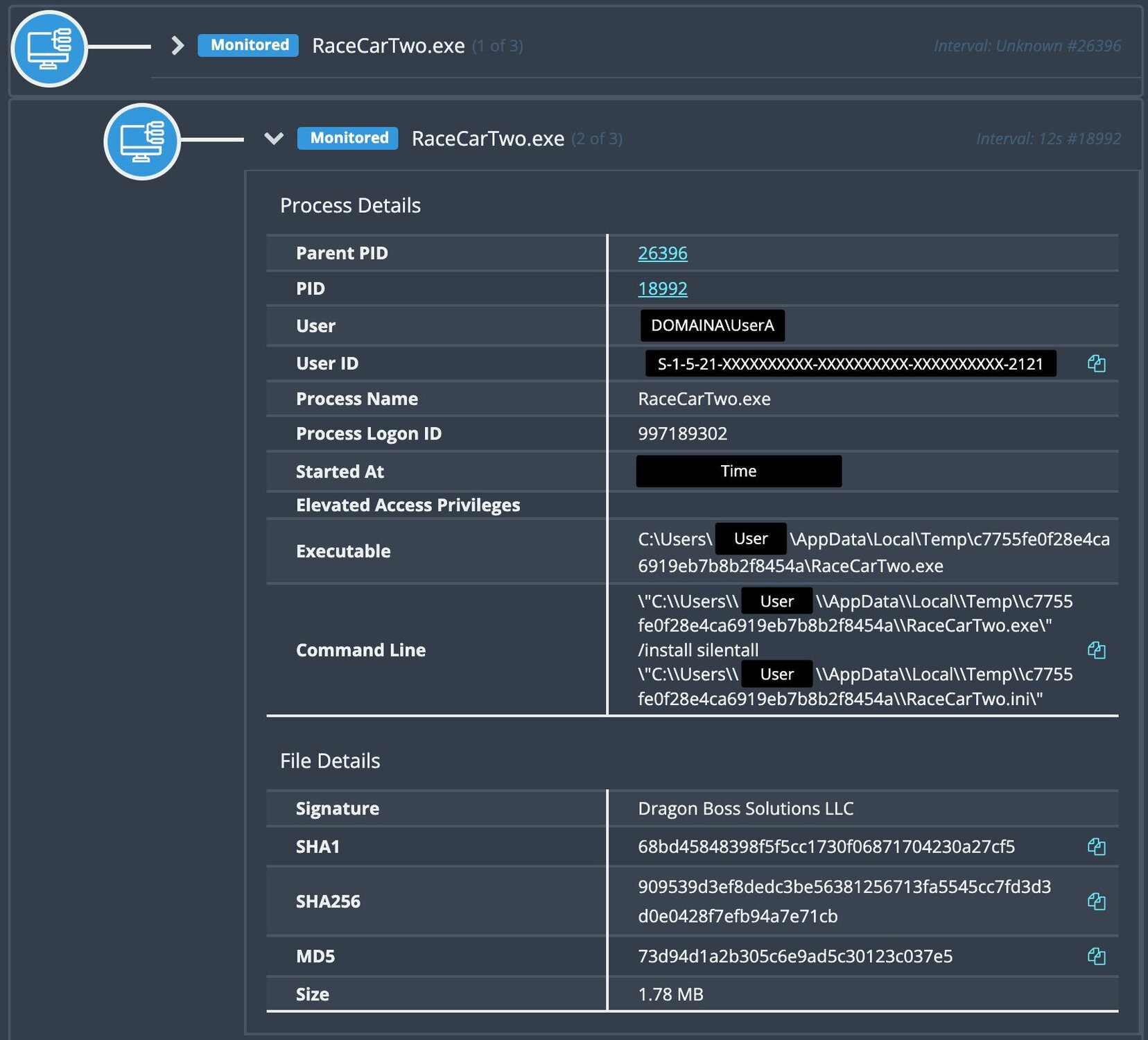This screenshot has height=1040, width=1148.
Task: Click the Interval: Unknown #26396 label
Action: pos(1027,46)
